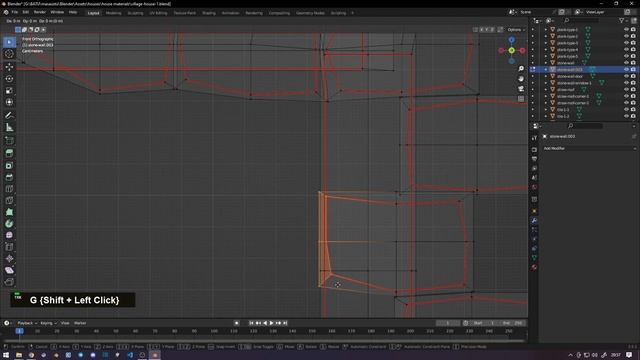Disable rendering of tile-1-1 via camera icon
Screen dimensions: 640x360
(x=633, y=109)
